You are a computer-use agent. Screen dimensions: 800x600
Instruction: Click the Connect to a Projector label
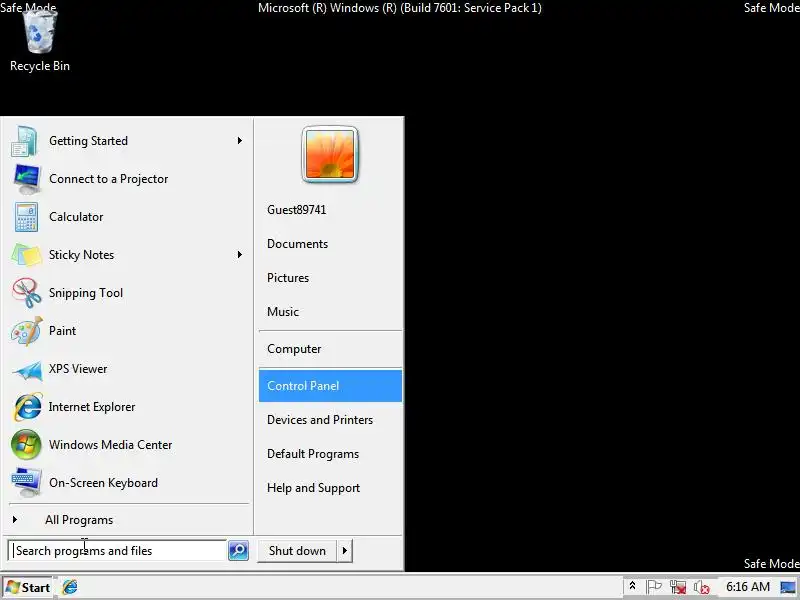click(108, 179)
